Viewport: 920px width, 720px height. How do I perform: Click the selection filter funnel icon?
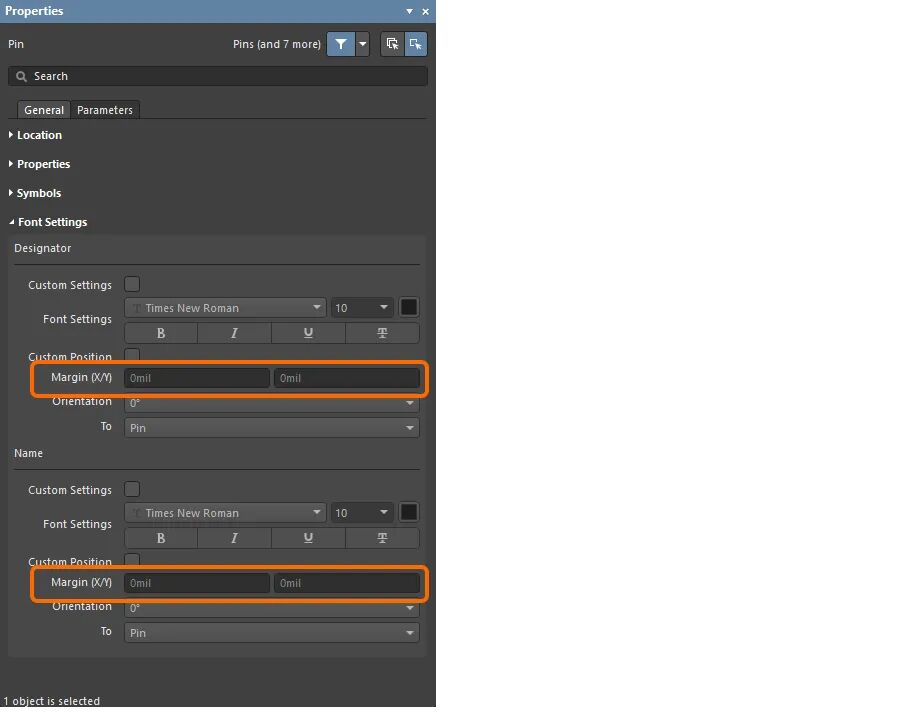coord(340,44)
